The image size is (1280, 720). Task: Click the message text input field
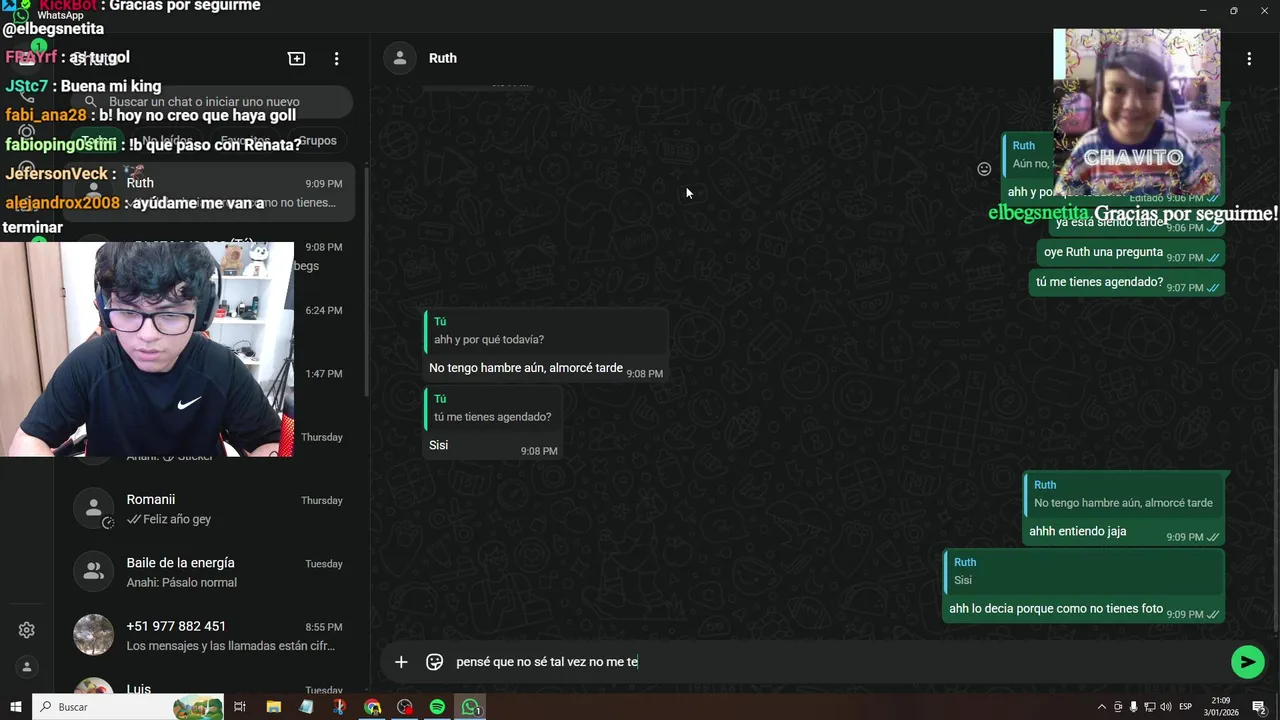[x=838, y=662]
